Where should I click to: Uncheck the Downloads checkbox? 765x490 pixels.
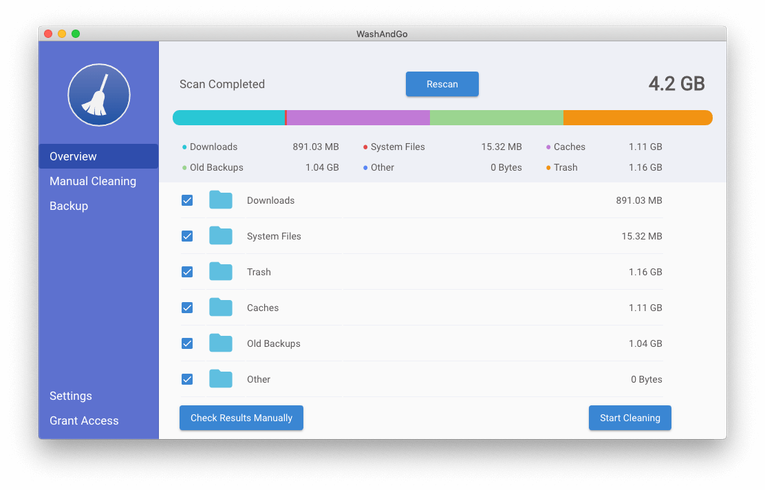click(187, 200)
